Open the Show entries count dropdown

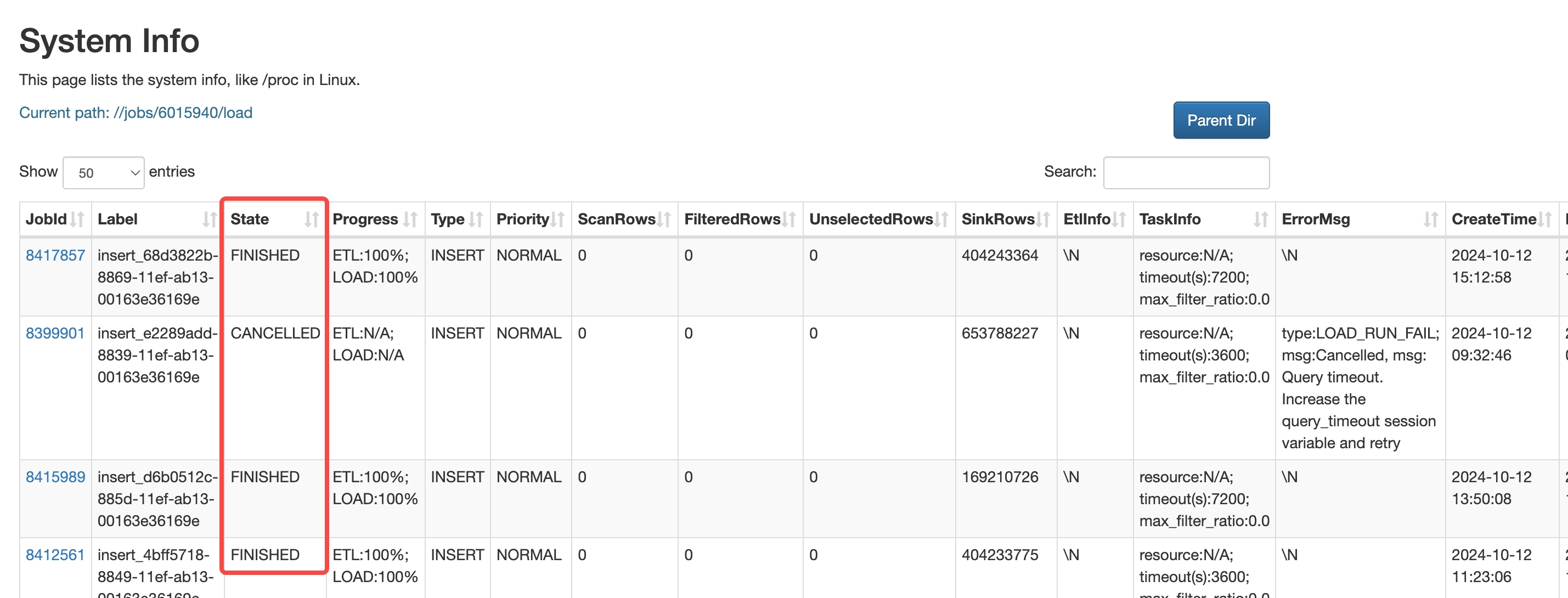[x=104, y=173]
